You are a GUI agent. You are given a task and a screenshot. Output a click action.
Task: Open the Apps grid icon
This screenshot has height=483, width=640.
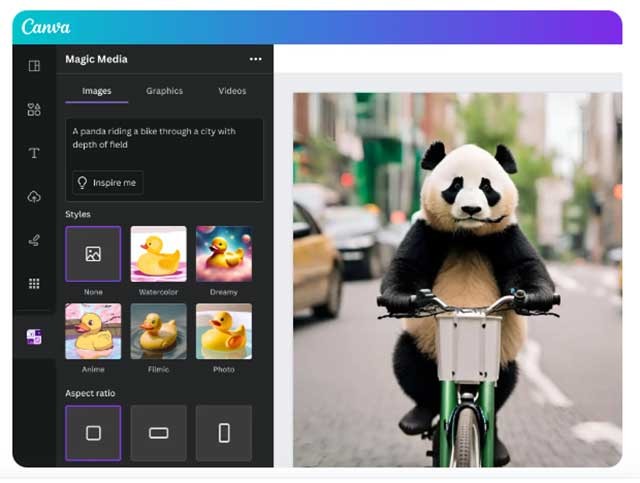34,284
